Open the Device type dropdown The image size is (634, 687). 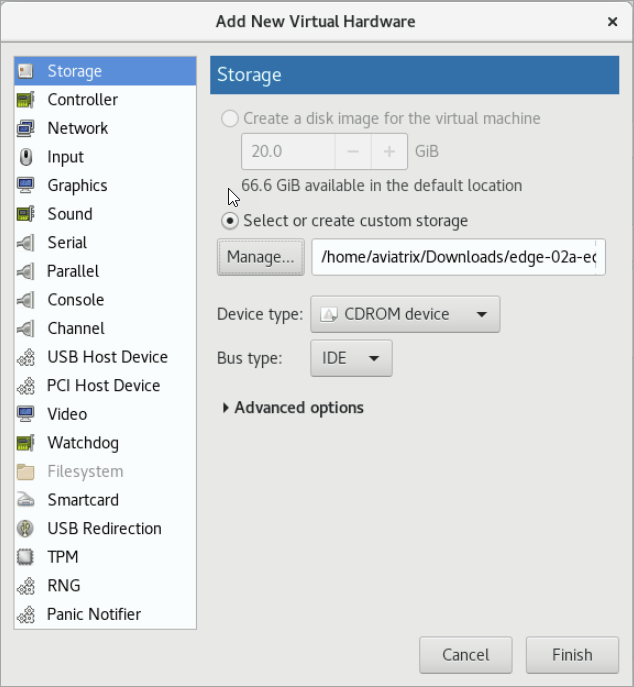(405, 314)
